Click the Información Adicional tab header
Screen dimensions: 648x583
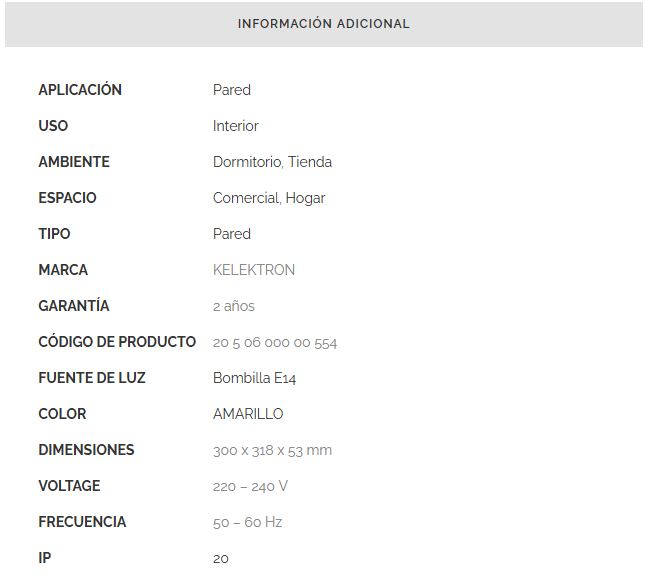coord(323,24)
